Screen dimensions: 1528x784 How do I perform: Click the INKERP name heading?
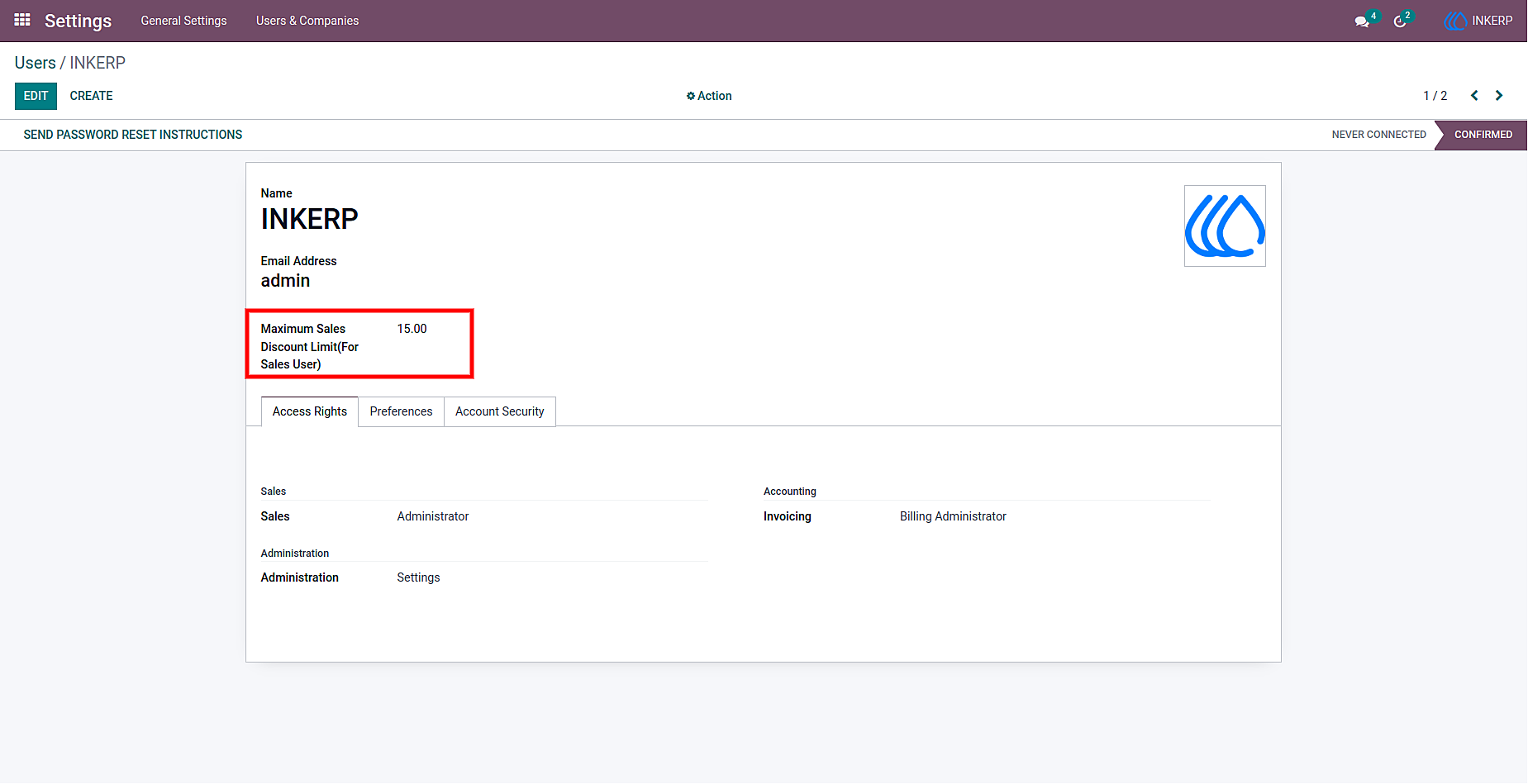click(309, 219)
